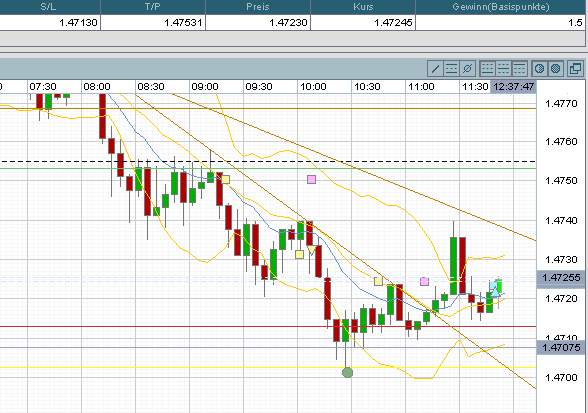Click the yellow square marker near 10:30

point(378,281)
